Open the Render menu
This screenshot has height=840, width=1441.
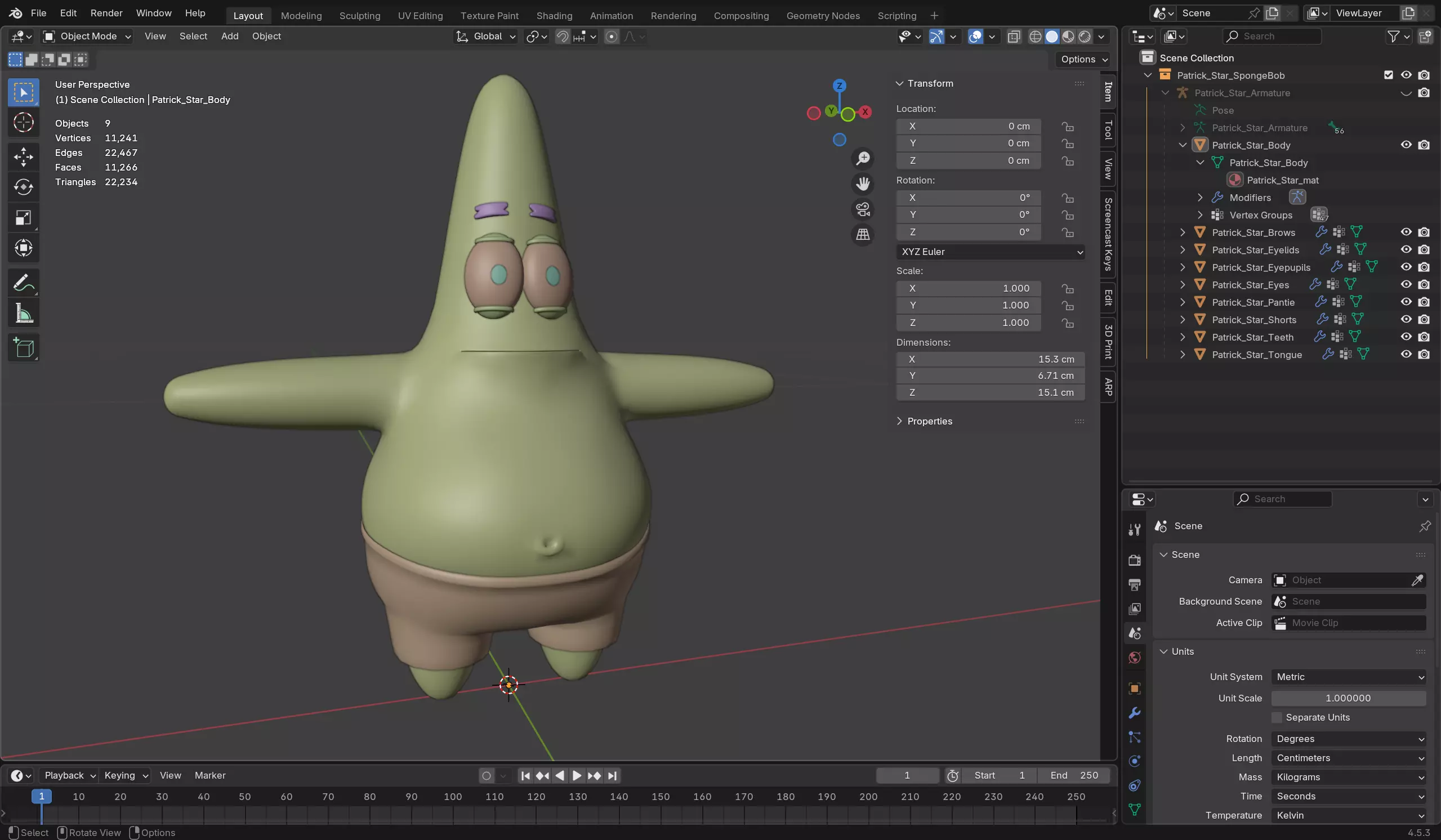[106, 13]
